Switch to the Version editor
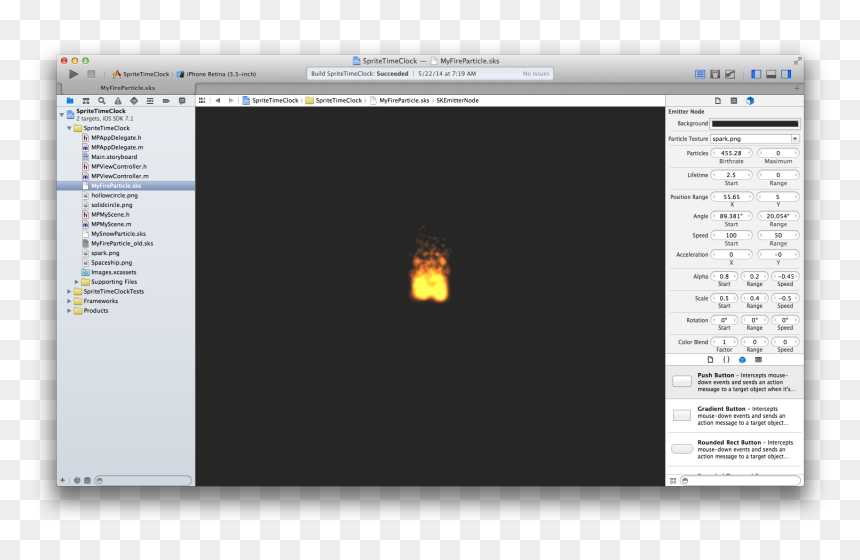 coord(730,74)
